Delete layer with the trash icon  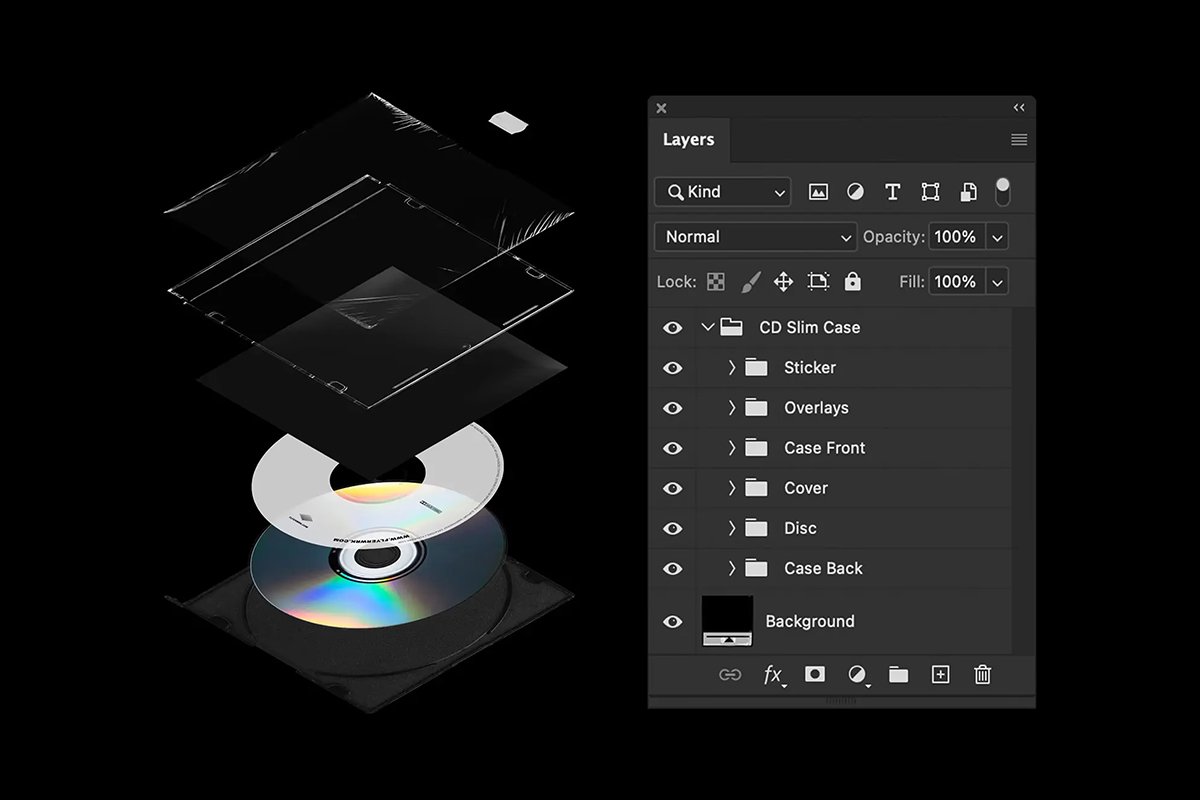[x=982, y=675]
